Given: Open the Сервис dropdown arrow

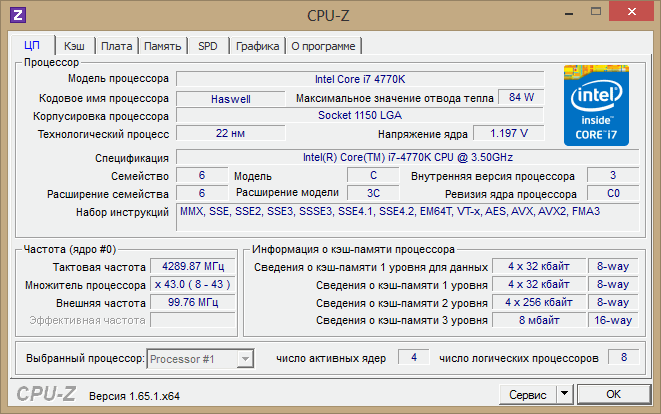Looking at the screenshot, I should (564, 394).
